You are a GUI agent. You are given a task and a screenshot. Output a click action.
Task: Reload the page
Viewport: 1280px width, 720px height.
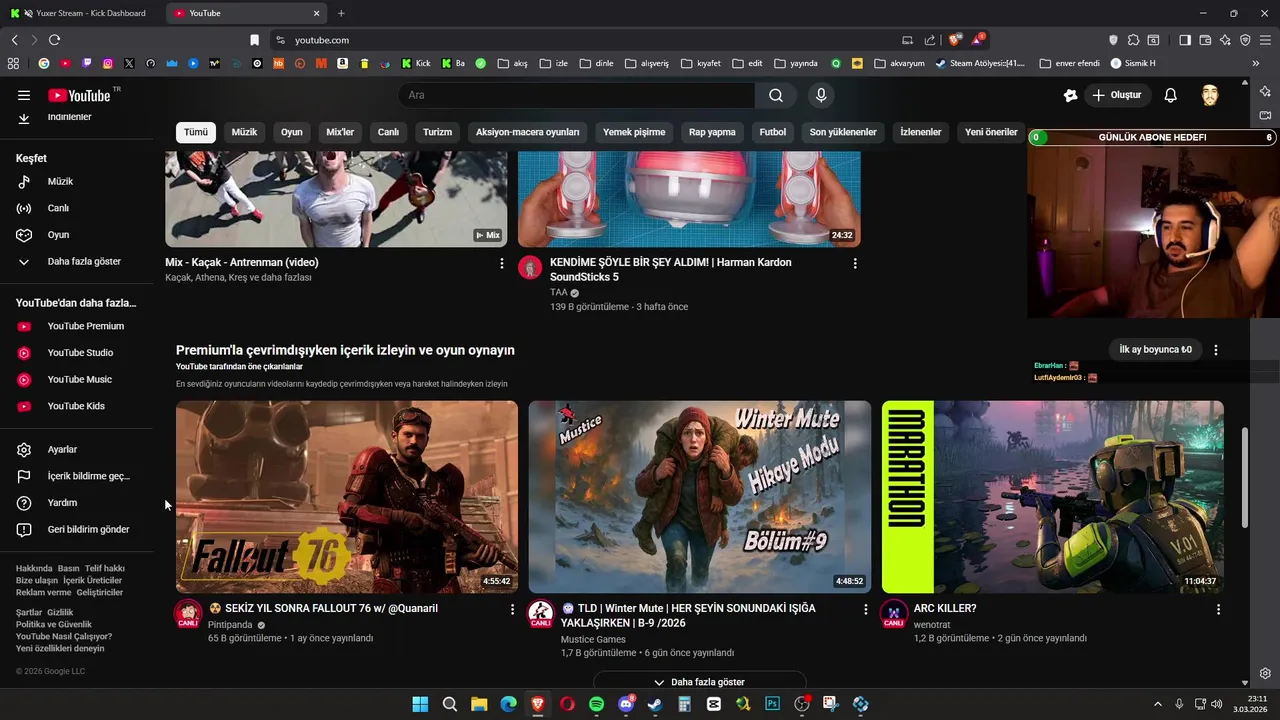54,40
